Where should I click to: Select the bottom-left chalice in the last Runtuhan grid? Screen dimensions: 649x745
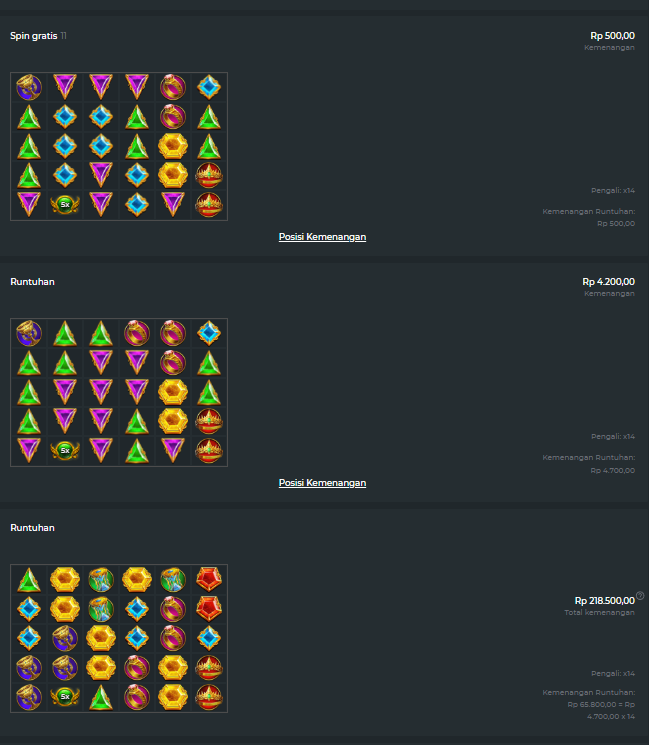click(29, 697)
